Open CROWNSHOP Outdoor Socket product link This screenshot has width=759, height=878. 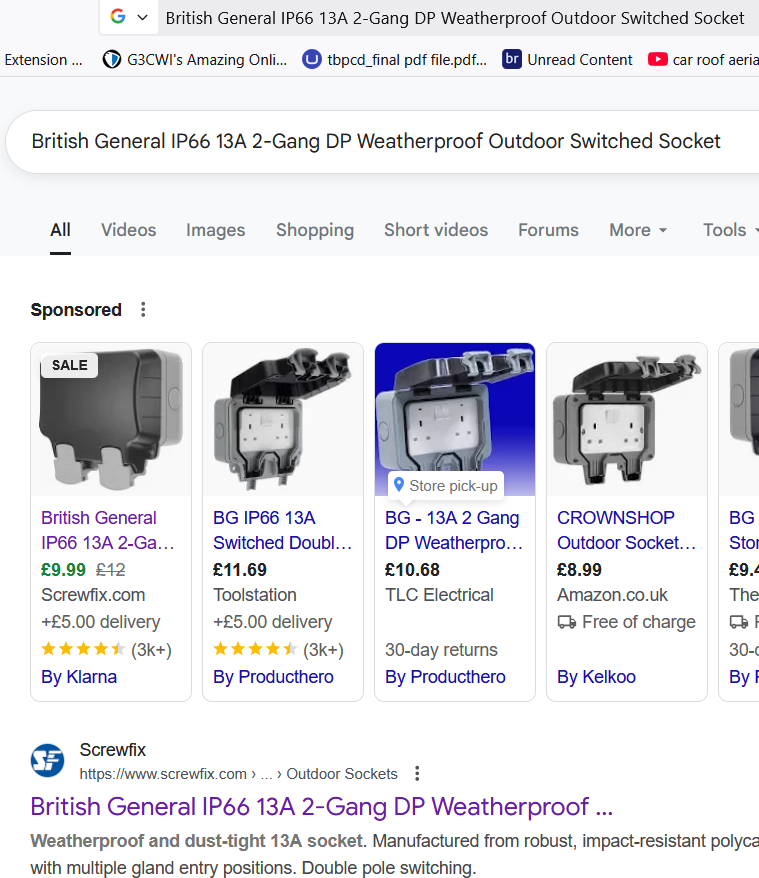click(626, 530)
